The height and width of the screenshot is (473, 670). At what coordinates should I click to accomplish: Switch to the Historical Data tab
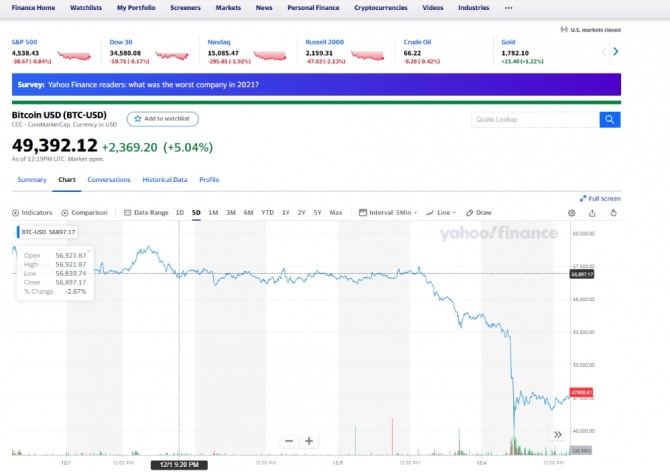165,180
